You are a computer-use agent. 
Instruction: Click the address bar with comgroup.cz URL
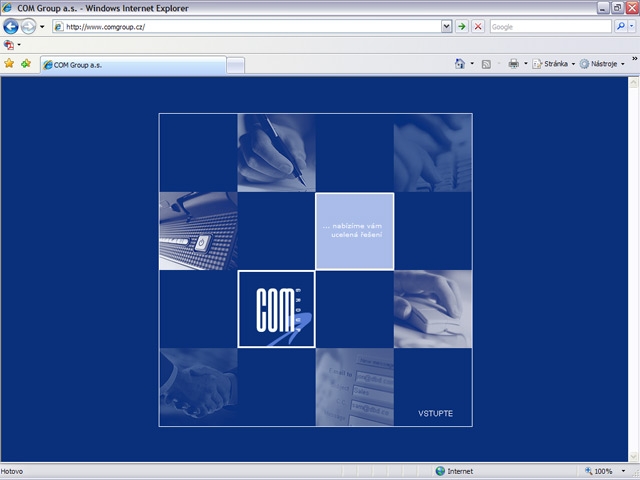tap(247, 27)
